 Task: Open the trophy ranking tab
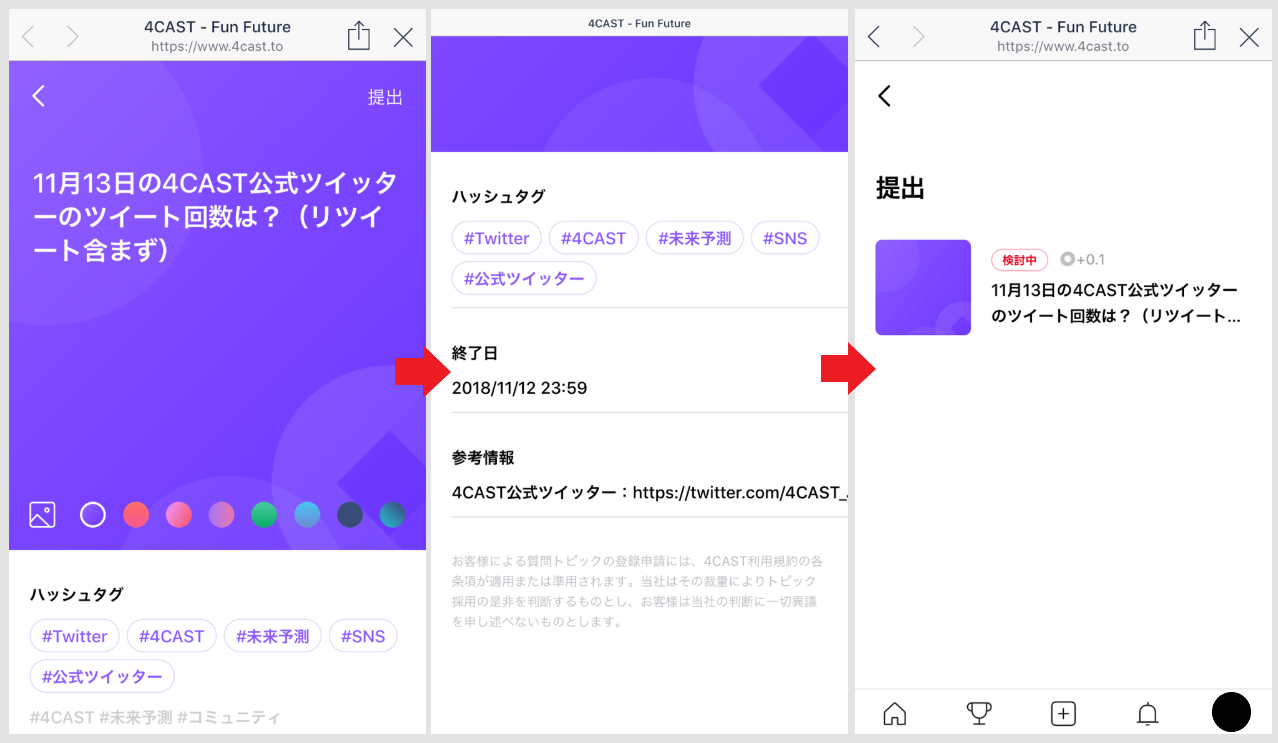pyautogui.click(x=979, y=714)
